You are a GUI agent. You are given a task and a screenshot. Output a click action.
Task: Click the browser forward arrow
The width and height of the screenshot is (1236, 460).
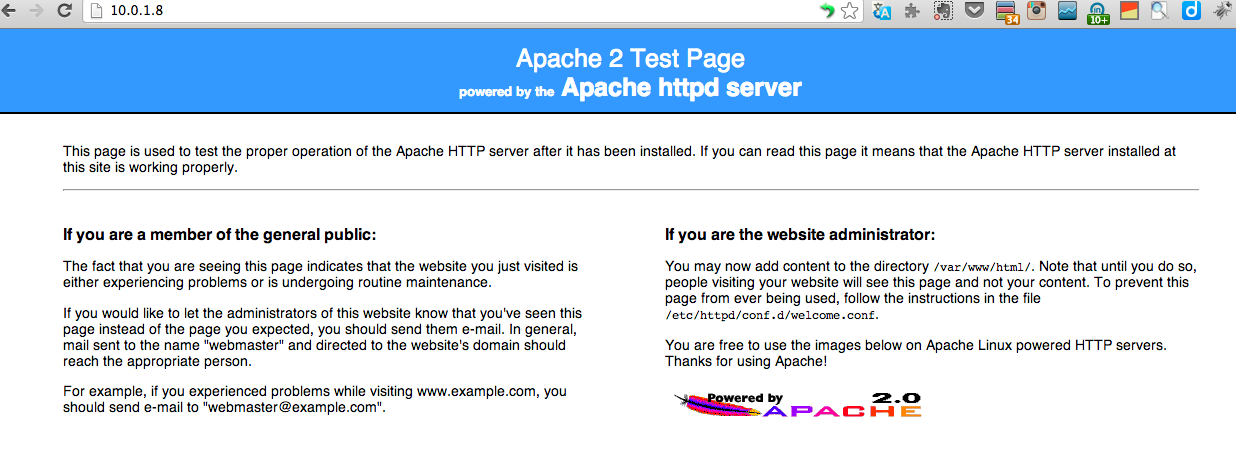36,11
